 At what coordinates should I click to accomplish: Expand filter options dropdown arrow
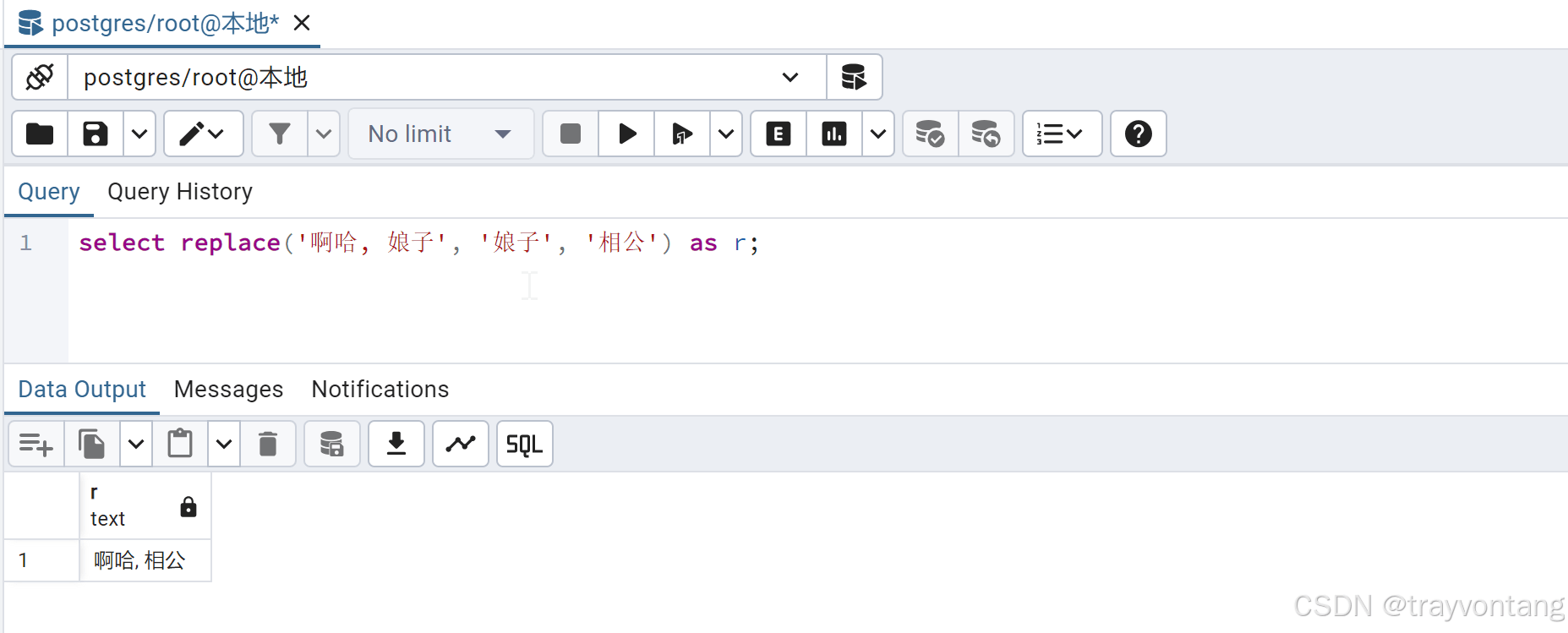(x=324, y=134)
